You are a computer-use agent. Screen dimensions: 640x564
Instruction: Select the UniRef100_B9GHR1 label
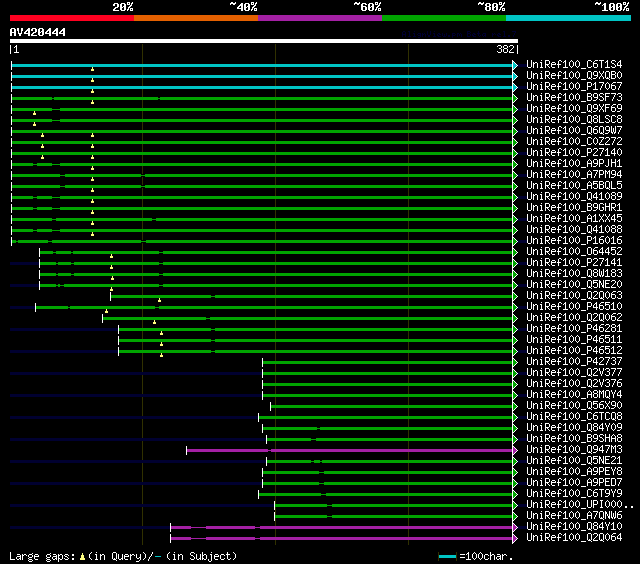(574, 208)
